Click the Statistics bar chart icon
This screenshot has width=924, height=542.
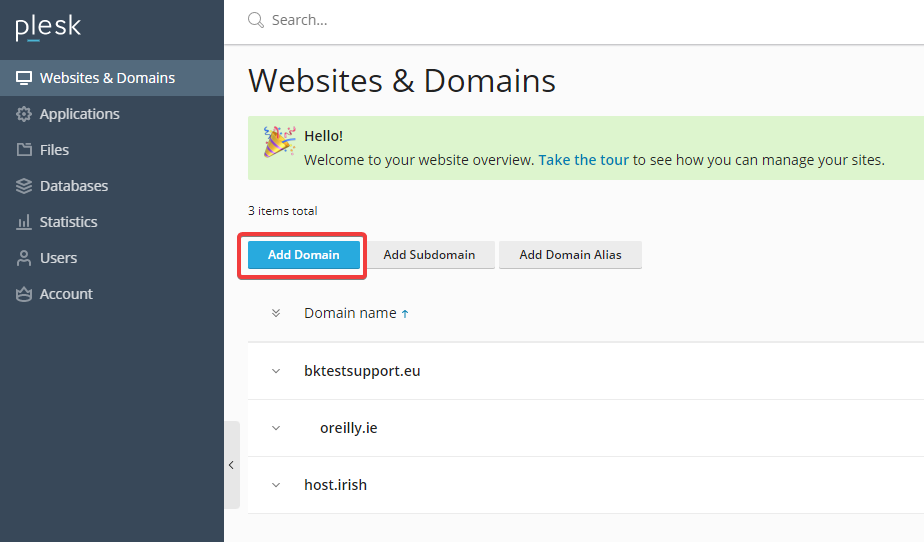[24, 222]
